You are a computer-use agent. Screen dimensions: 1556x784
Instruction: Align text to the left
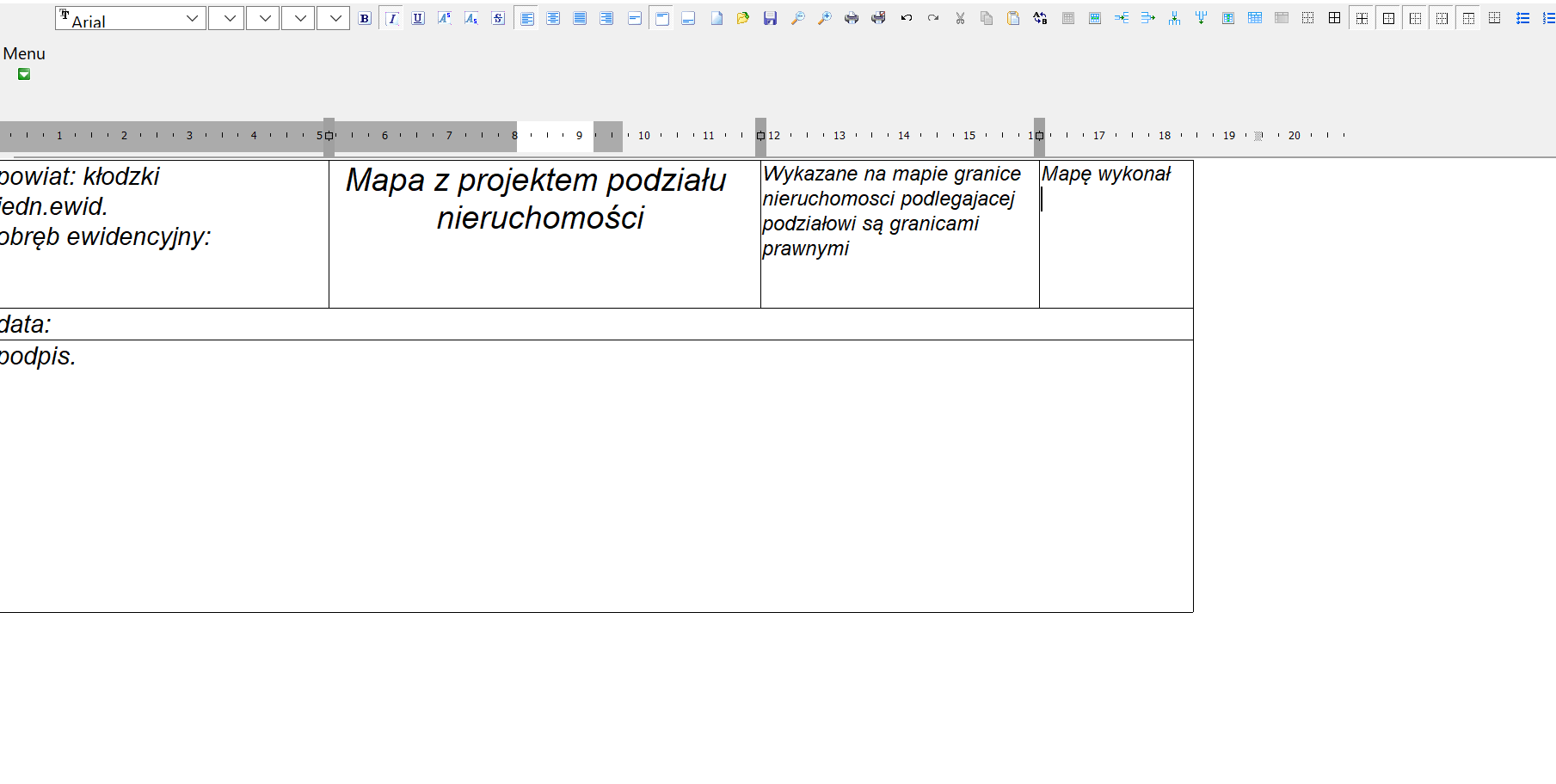pyautogui.click(x=527, y=18)
